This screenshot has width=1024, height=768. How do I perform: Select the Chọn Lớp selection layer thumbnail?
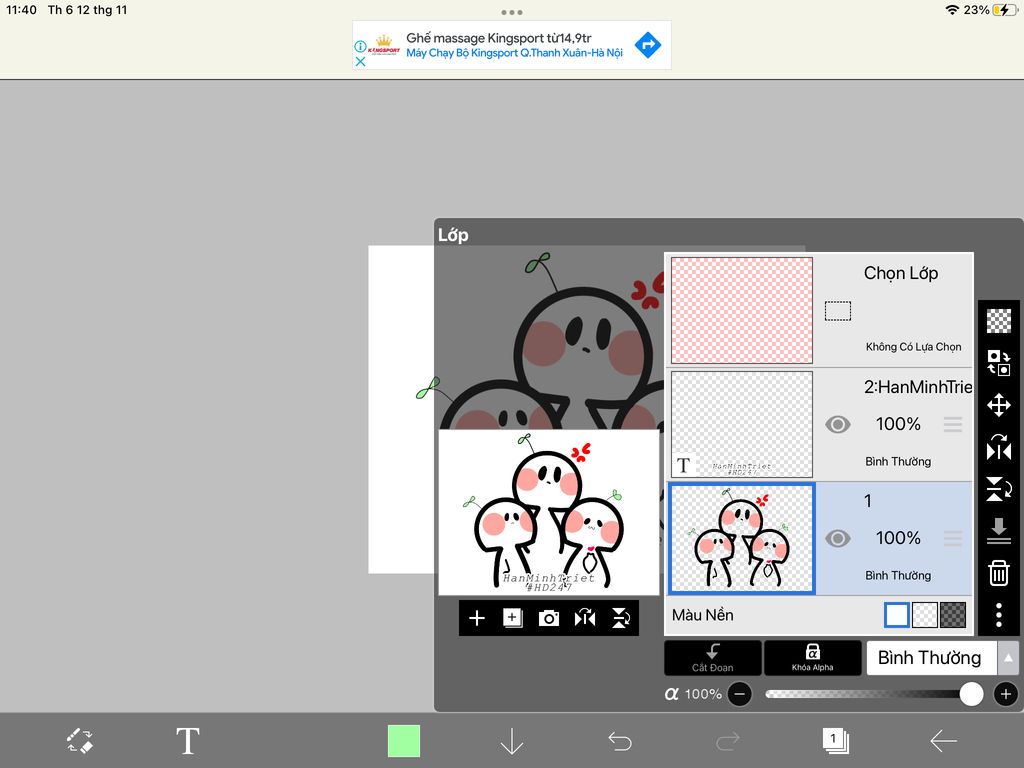point(742,310)
